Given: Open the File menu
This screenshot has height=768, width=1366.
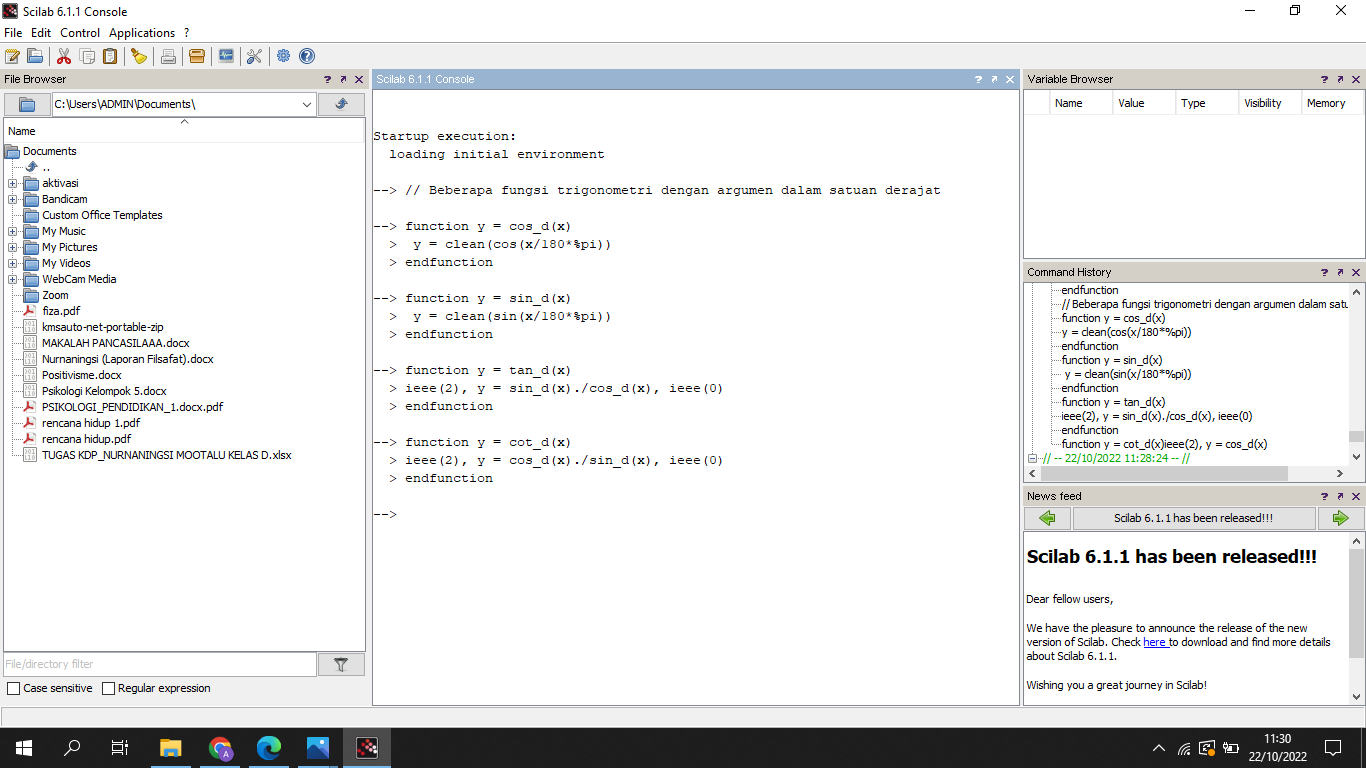Looking at the screenshot, I should coord(13,33).
